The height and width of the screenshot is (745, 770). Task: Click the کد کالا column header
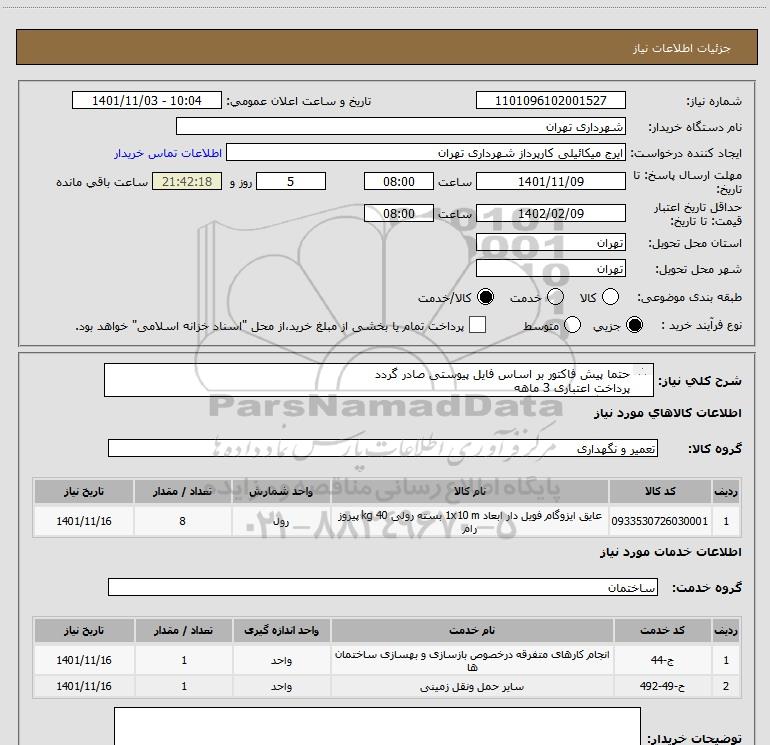tap(660, 491)
